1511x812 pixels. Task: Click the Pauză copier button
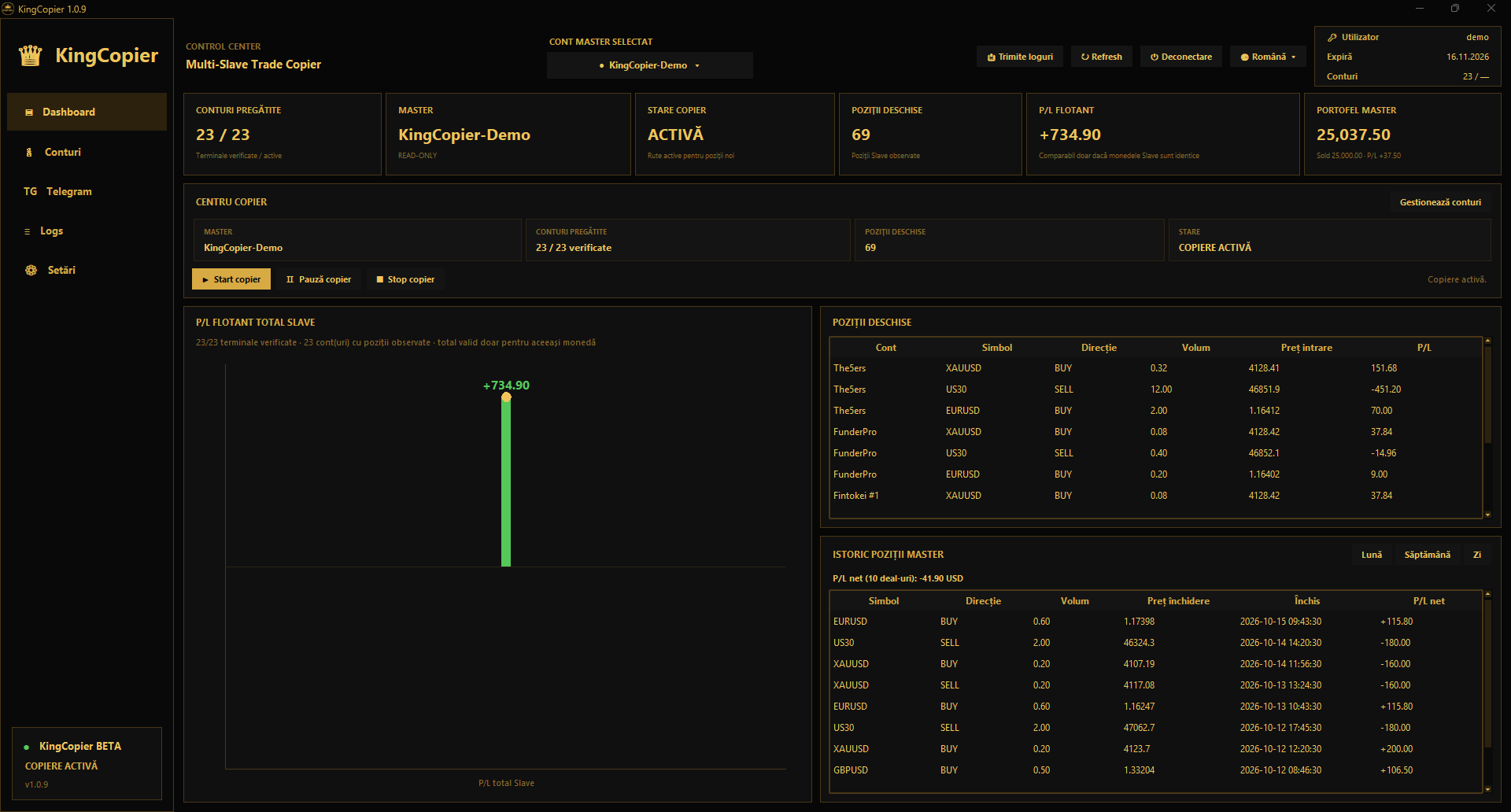319,279
